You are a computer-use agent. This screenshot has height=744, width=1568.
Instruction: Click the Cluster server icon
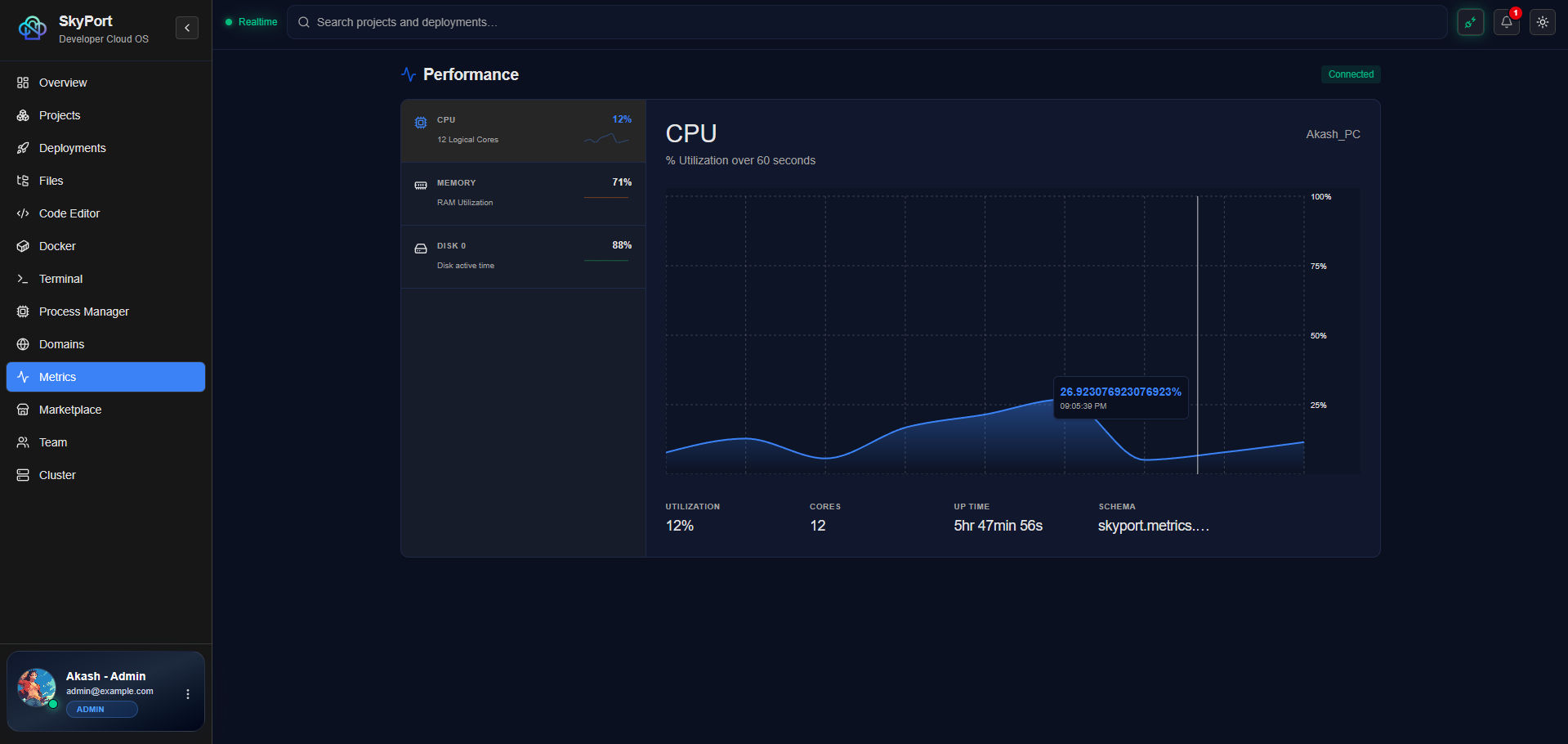23,475
